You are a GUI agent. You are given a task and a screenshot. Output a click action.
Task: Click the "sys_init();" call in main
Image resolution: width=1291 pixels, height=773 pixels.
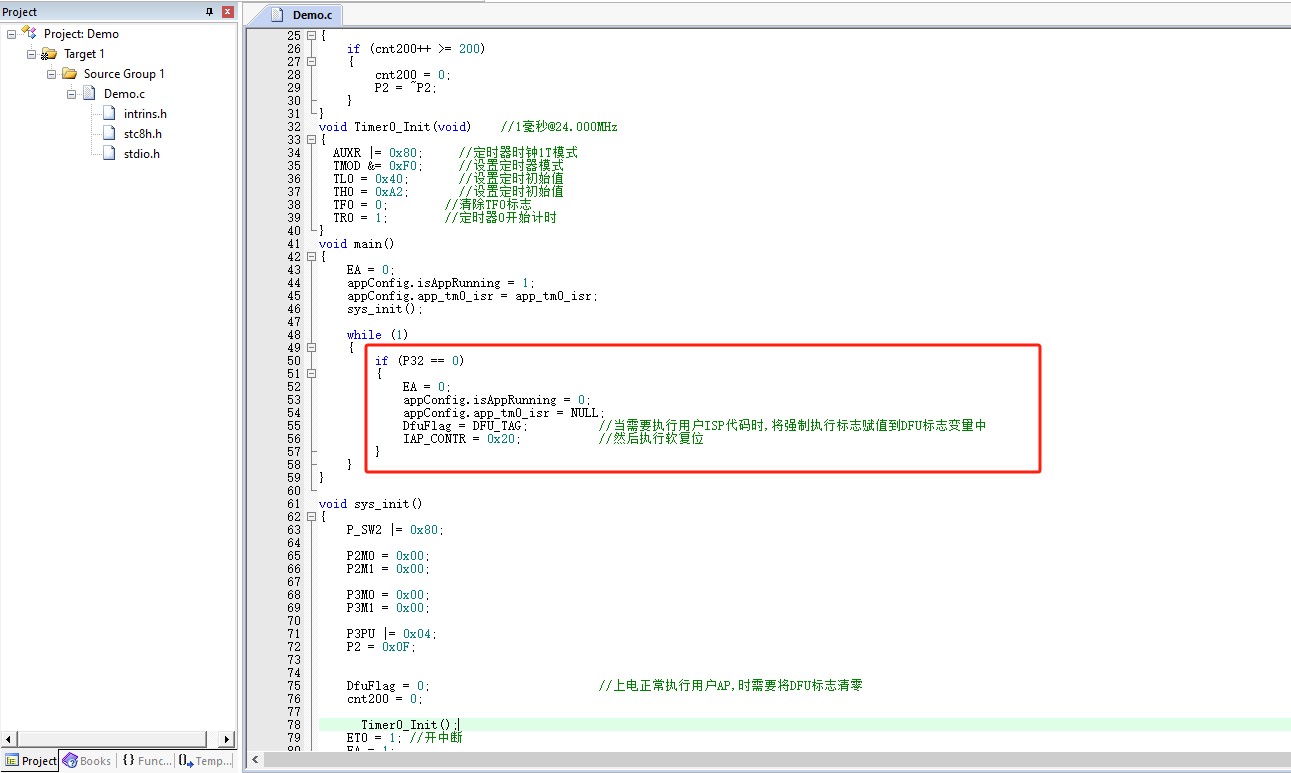pos(385,308)
